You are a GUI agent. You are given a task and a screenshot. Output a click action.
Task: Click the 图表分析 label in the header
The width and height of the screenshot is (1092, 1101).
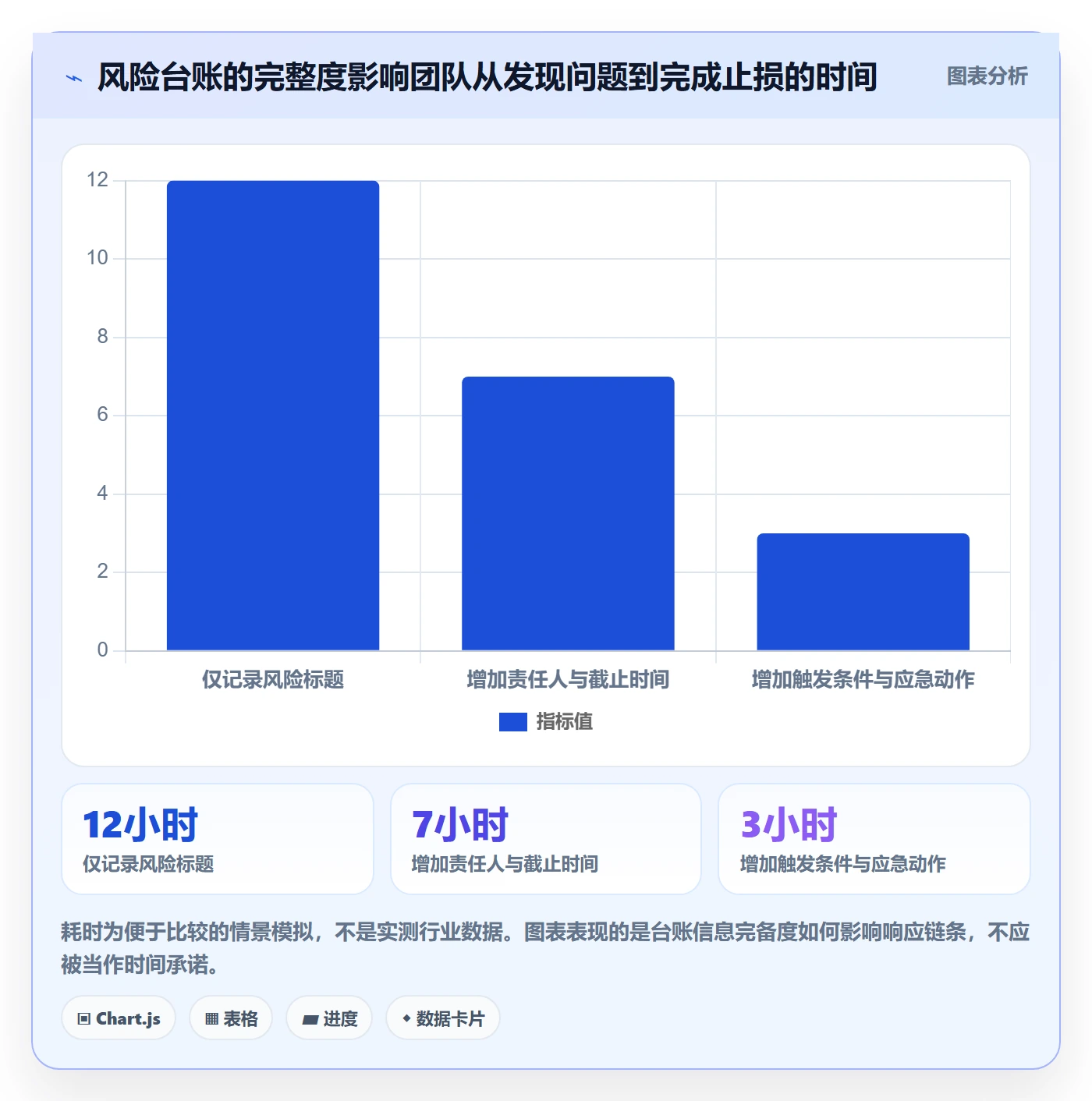tap(987, 76)
